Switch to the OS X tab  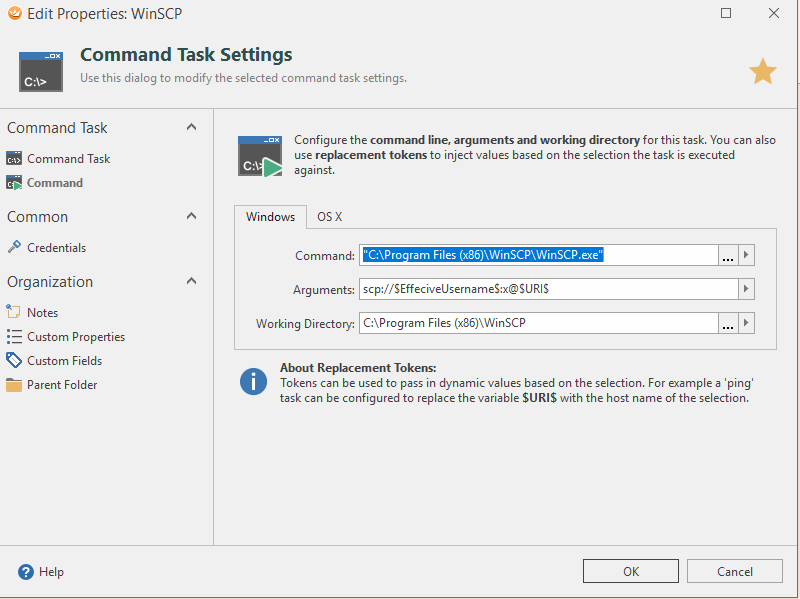click(x=330, y=217)
